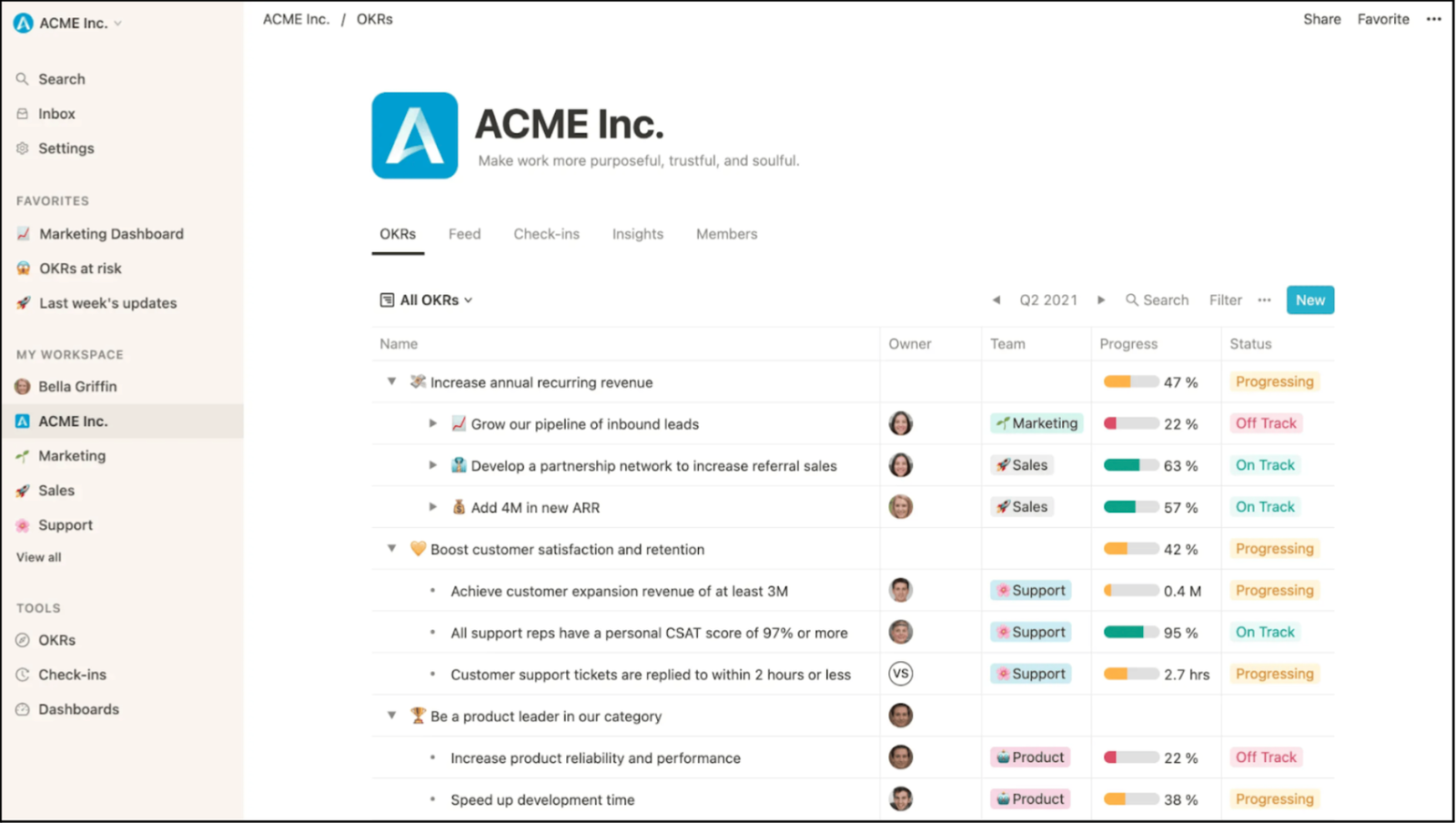Open Settings via the gear icon
This screenshot has width=1456, height=823.
click(66, 147)
